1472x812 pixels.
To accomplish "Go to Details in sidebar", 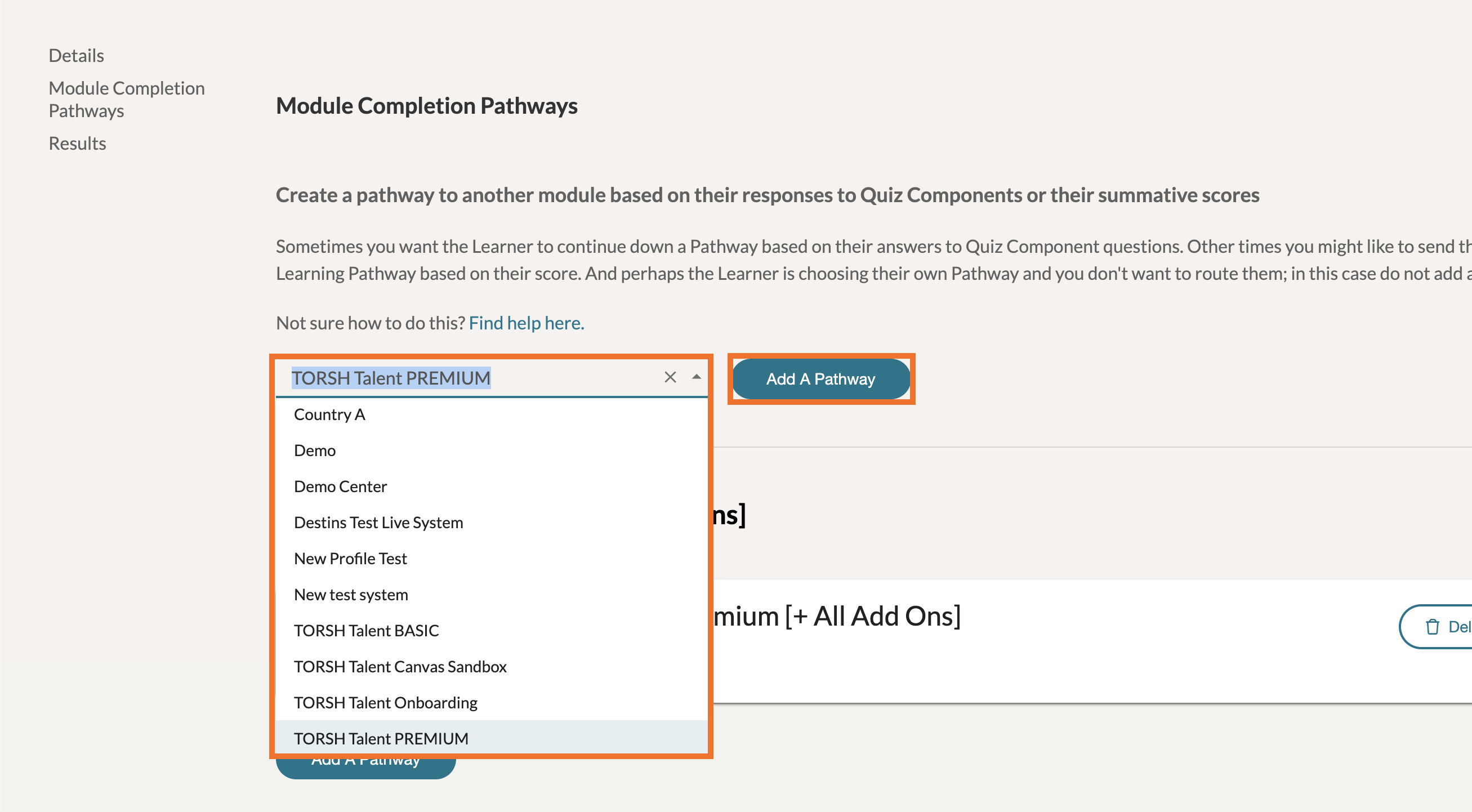I will 76,55.
